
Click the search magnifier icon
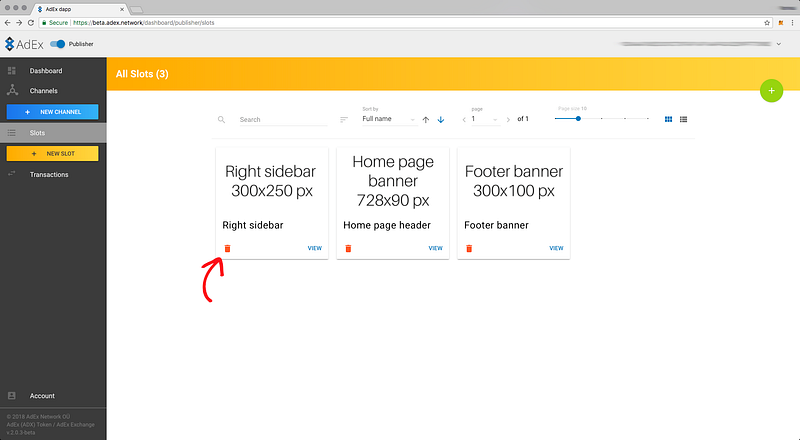click(x=221, y=119)
